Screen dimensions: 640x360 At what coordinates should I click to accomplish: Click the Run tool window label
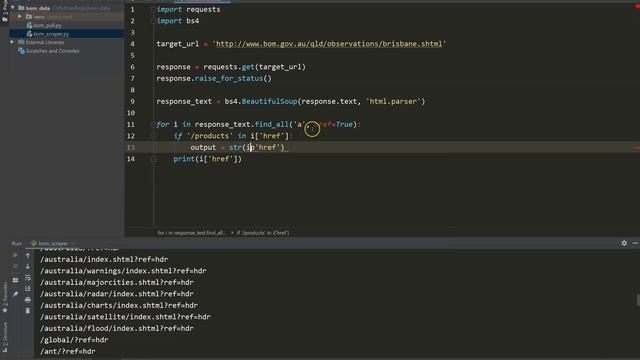point(17,243)
